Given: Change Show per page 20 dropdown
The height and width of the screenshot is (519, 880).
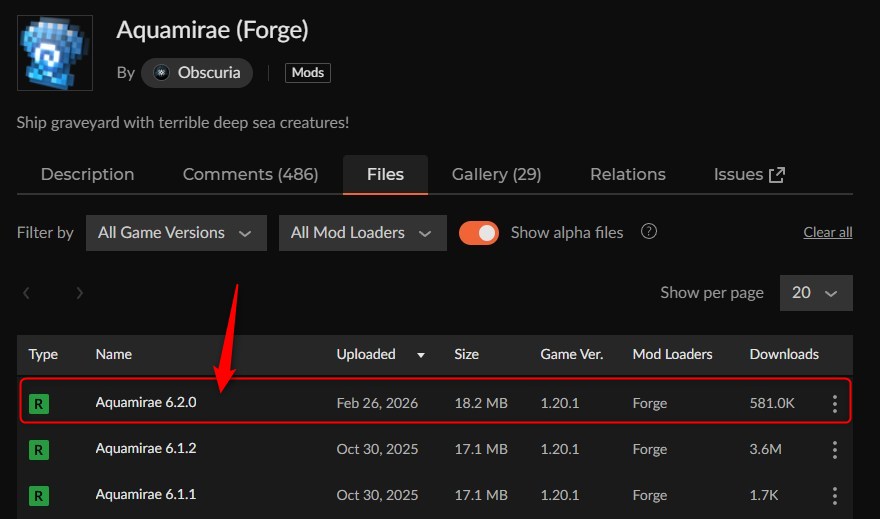Looking at the screenshot, I should (x=815, y=293).
